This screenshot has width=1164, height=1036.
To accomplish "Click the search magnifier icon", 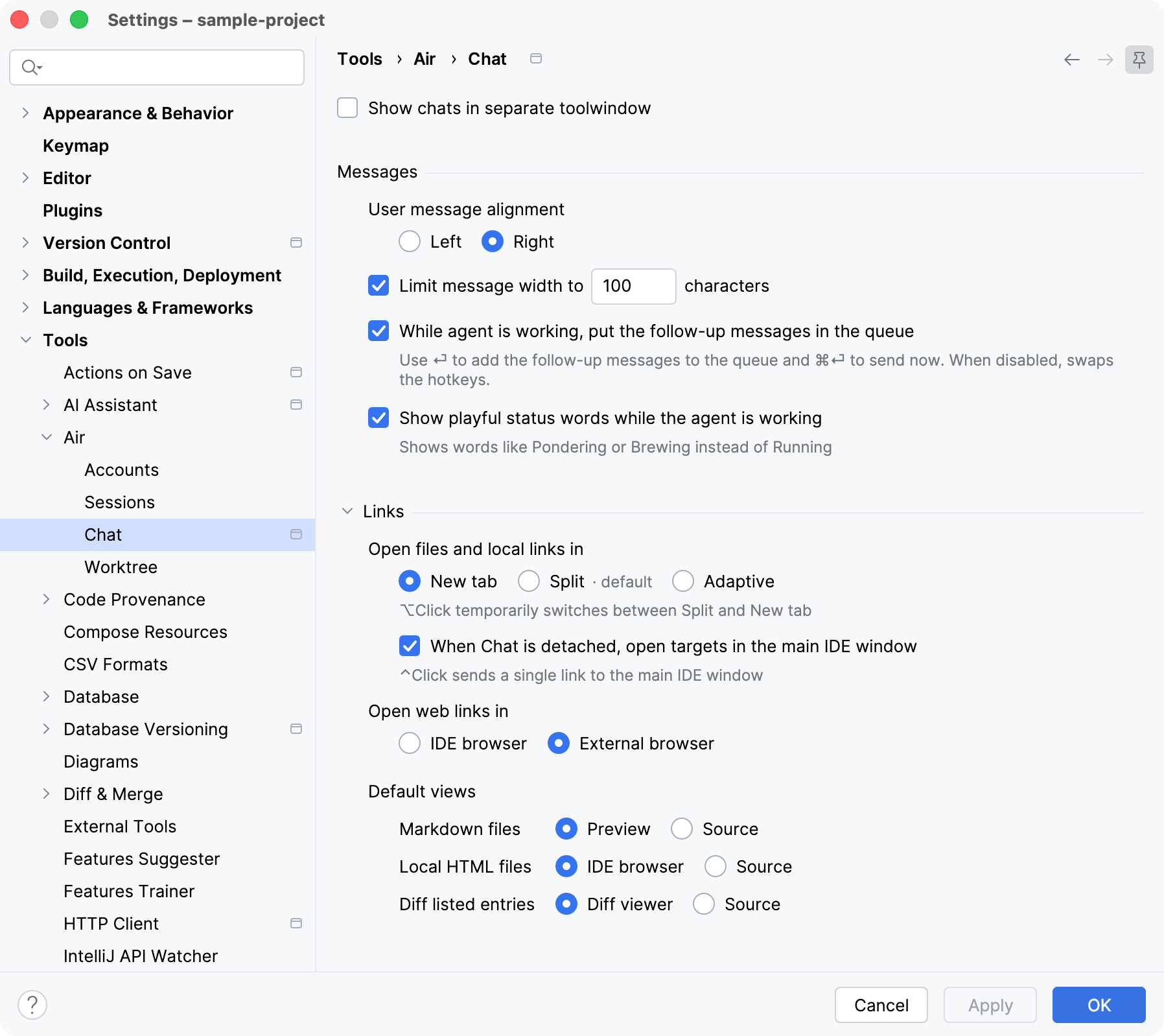I will 30,67.
